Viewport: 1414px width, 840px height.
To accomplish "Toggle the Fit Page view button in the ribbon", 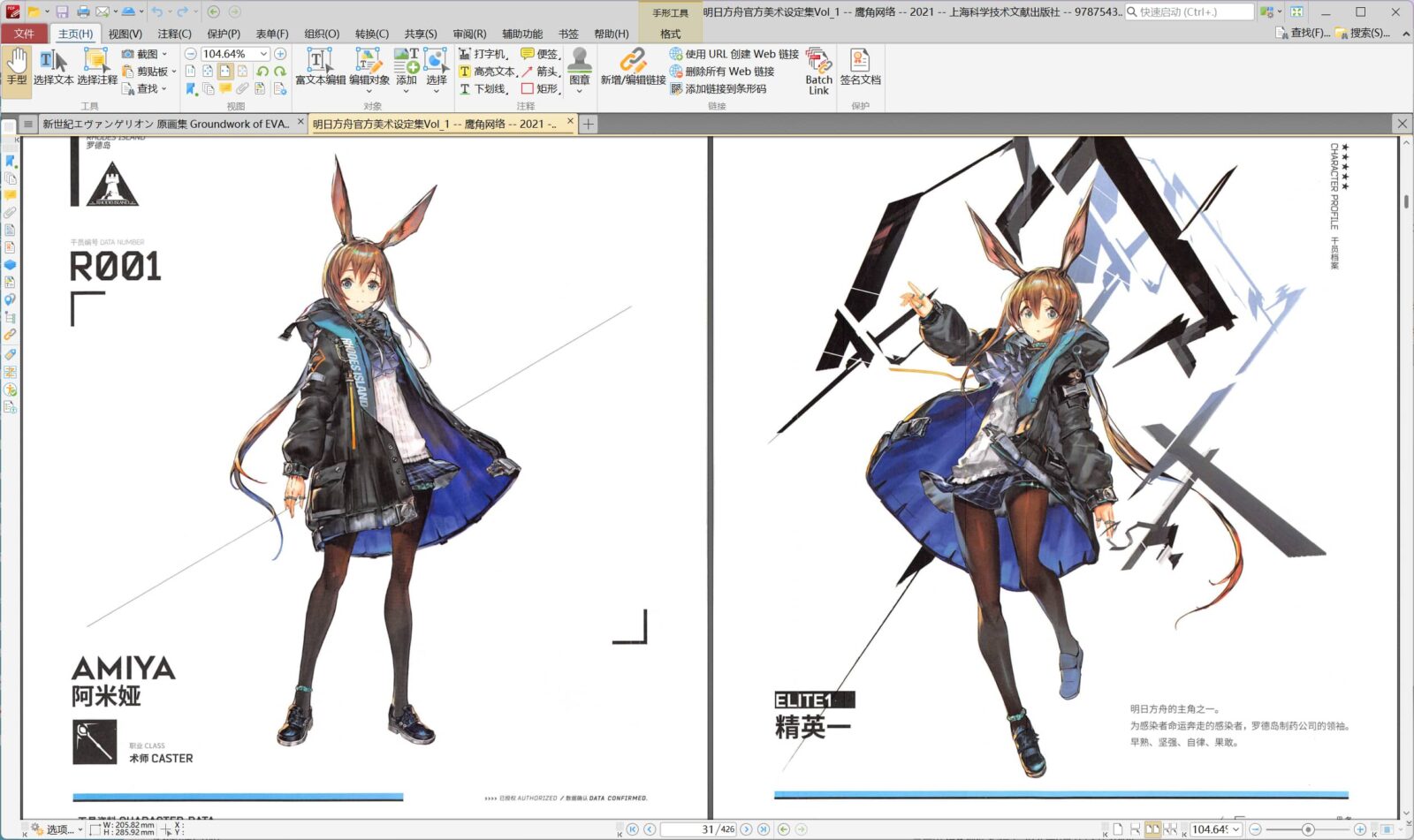I will [208, 71].
